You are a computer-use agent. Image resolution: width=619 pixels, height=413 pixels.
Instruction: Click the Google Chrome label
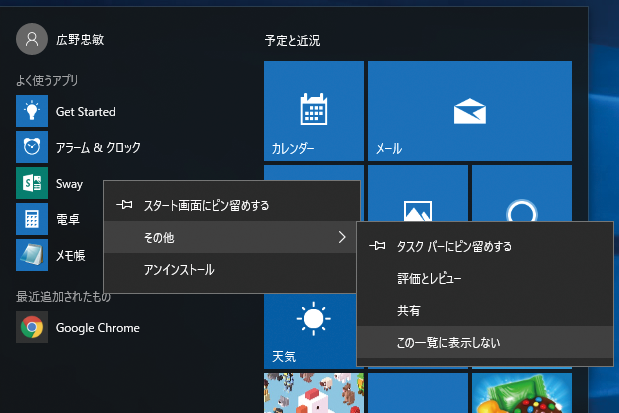click(x=98, y=328)
